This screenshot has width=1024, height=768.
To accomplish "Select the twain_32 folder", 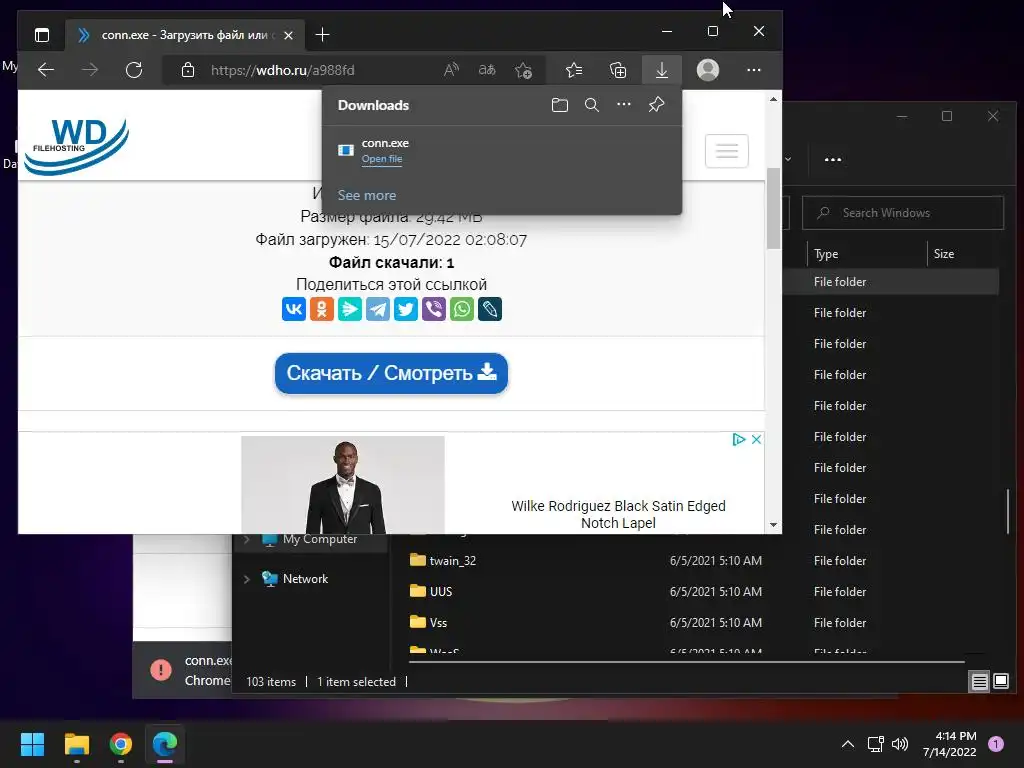I will click(453, 561).
